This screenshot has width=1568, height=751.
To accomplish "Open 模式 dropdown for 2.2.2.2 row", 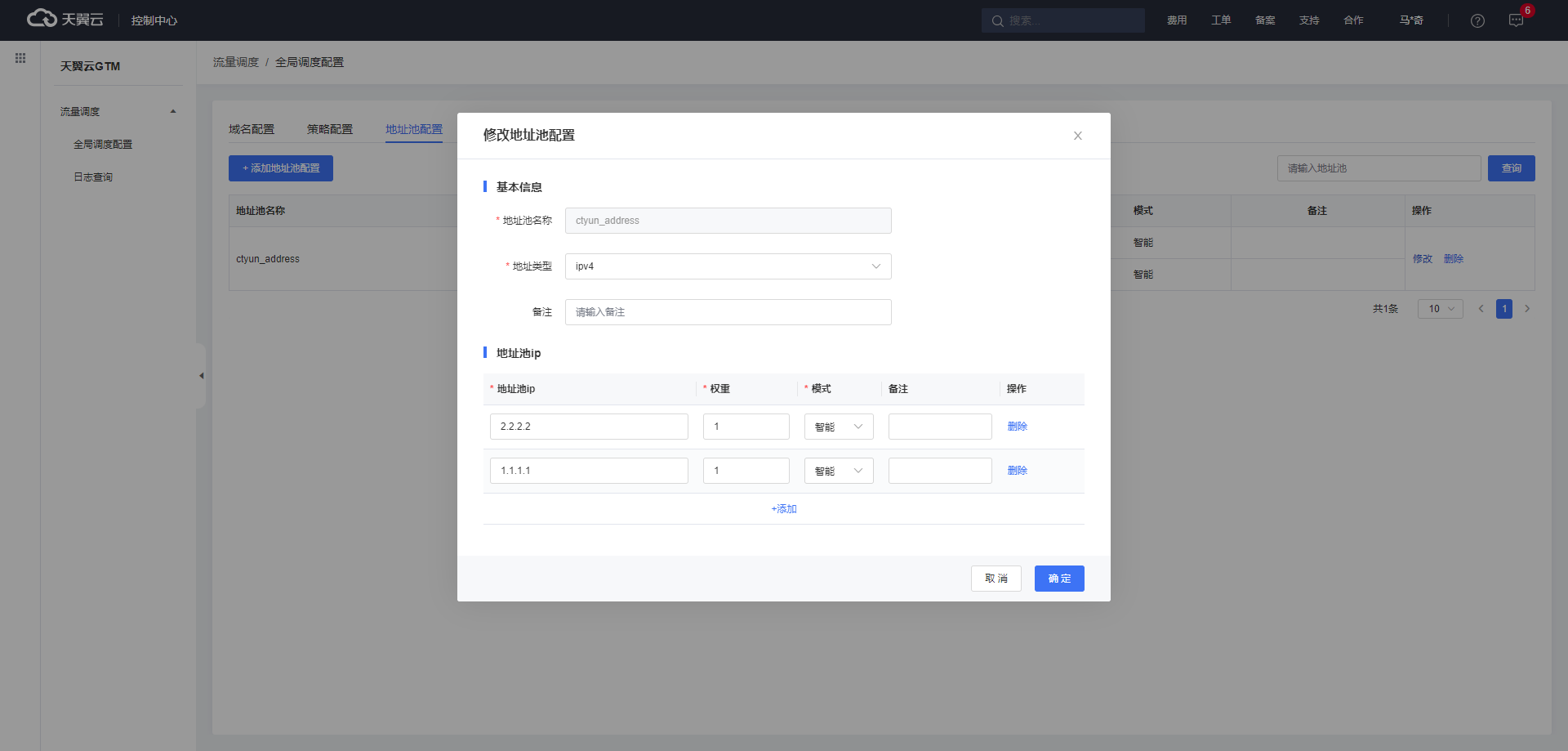I will (x=839, y=427).
